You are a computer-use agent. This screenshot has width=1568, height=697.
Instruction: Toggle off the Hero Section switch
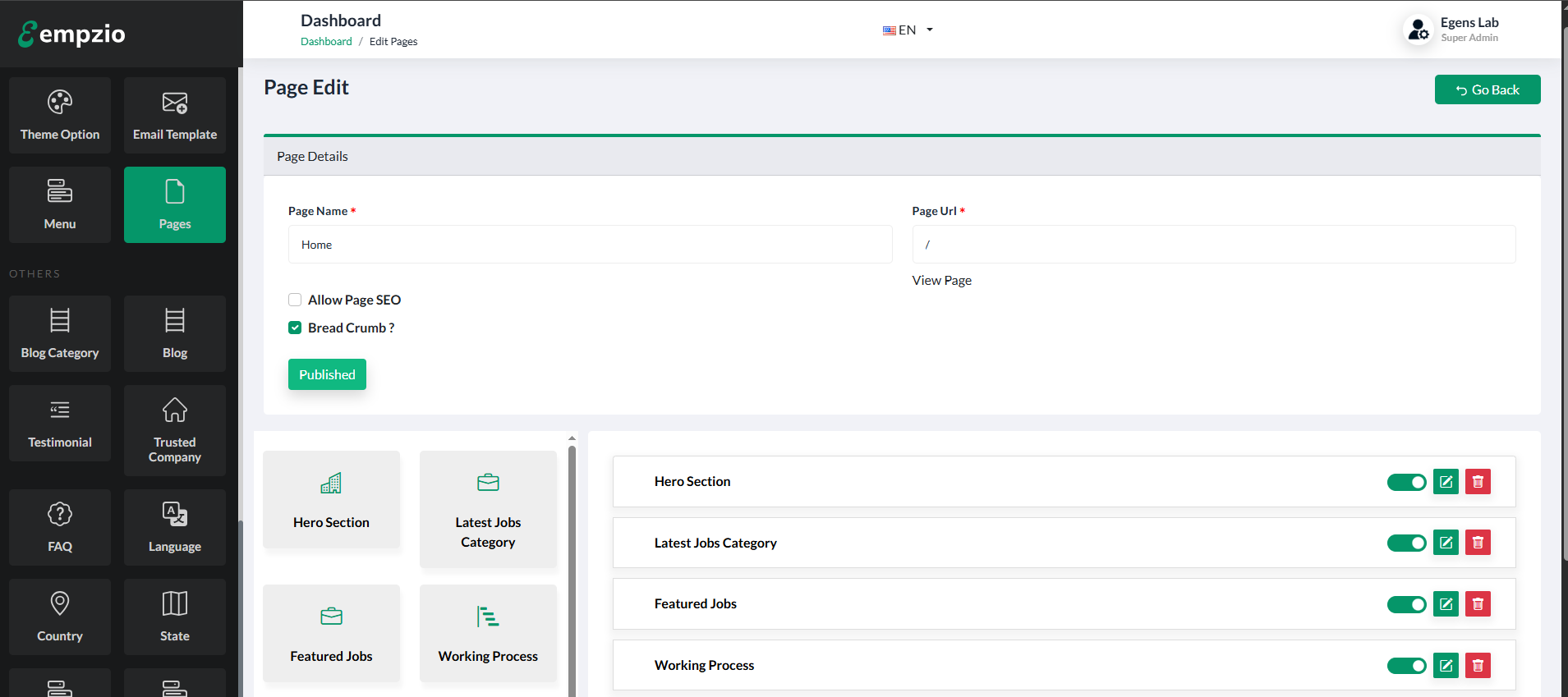(x=1406, y=482)
